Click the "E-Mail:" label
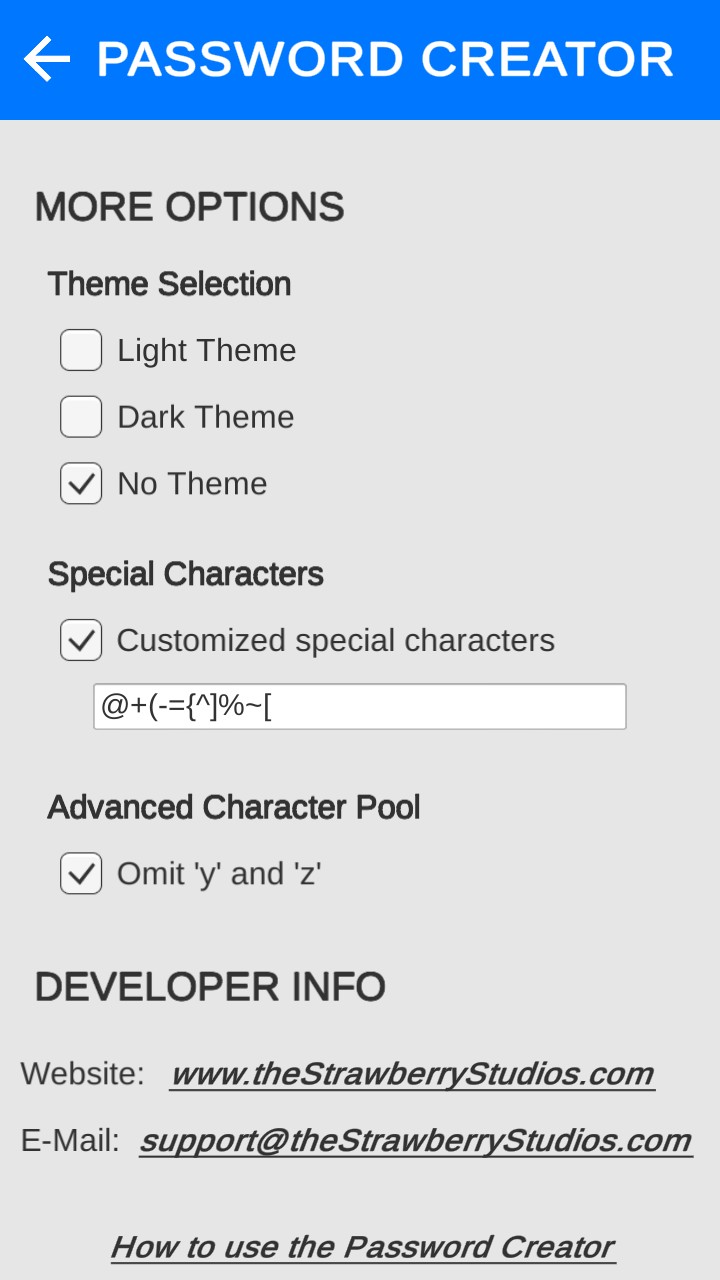Viewport: 720px width, 1280px height. point(70,1140)
